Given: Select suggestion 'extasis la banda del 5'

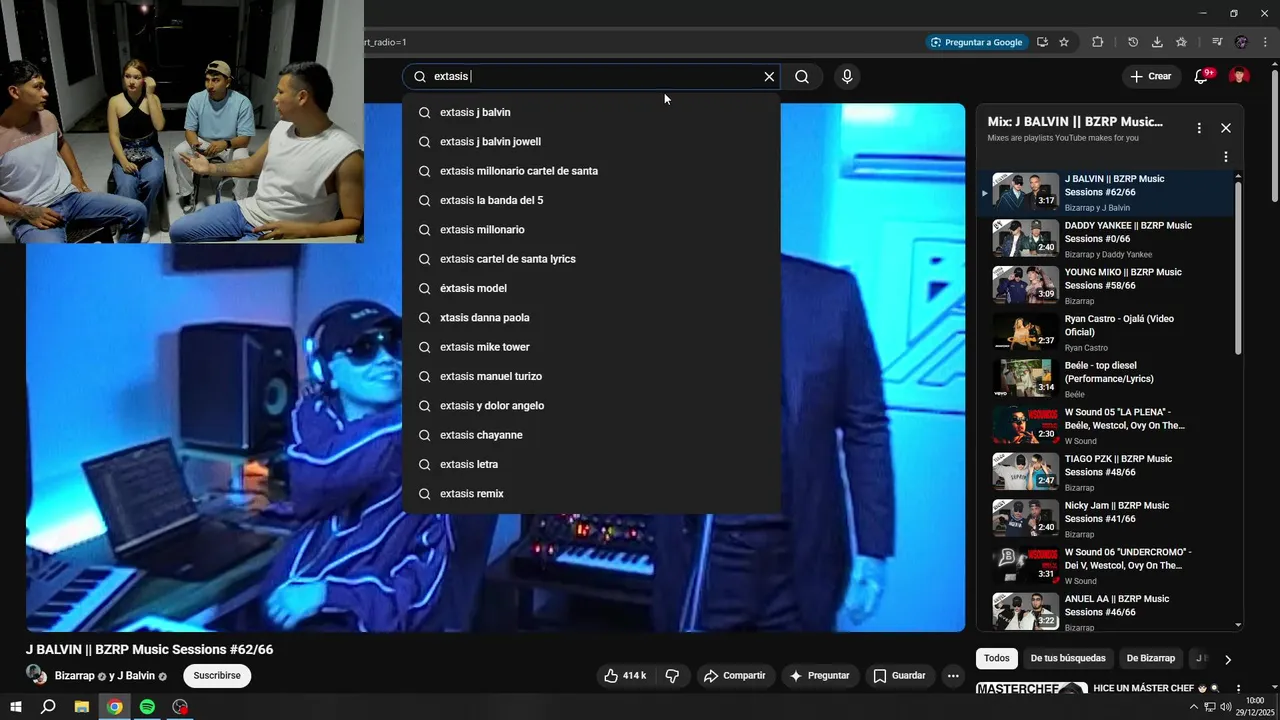Looking at the screenshot, I should point(591,200).
